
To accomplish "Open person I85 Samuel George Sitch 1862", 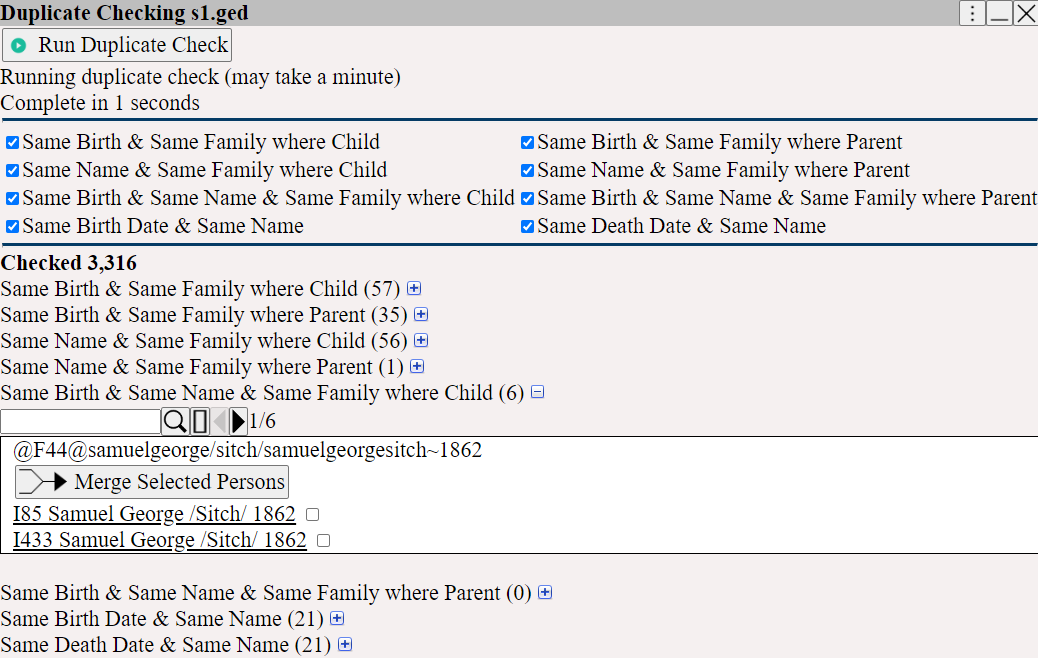I will coord(154,514).
